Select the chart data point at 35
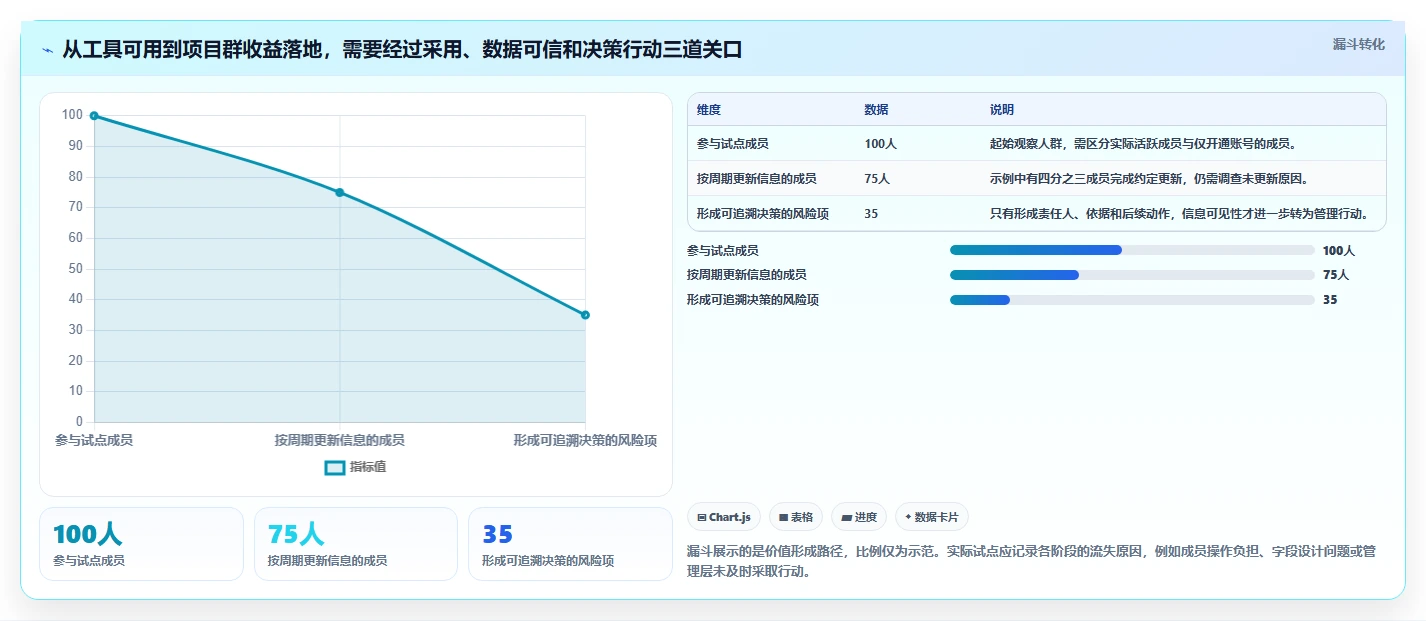 (x=585, y=315)
